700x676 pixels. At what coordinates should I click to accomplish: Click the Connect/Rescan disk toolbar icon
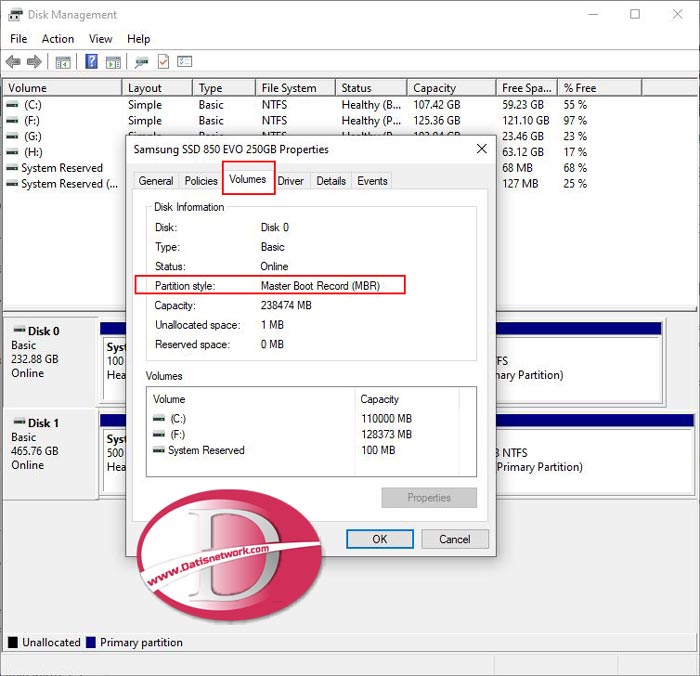142,62
